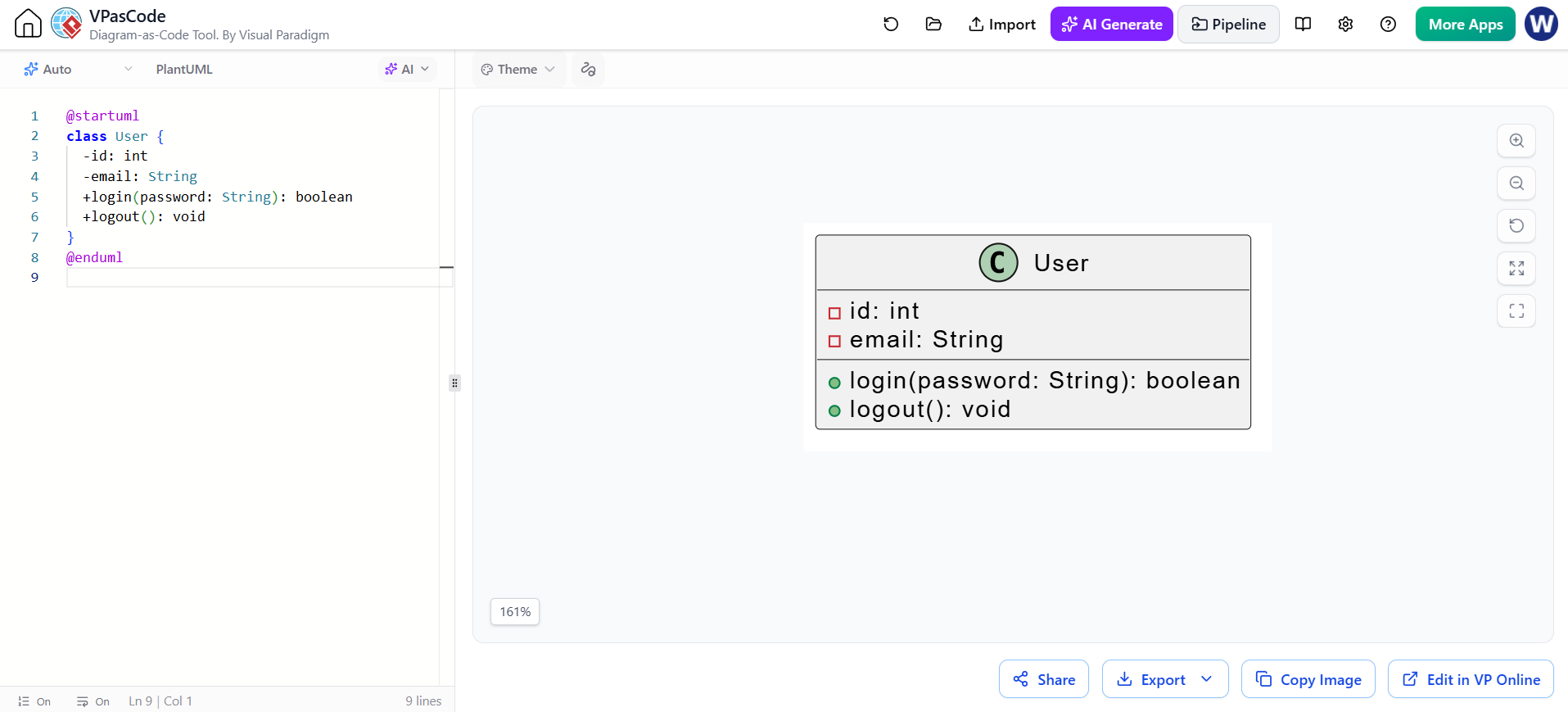This screenshot has width=1568, height=712.
Task: Click the logout(): void method in diagram
Action: (930, 410)
